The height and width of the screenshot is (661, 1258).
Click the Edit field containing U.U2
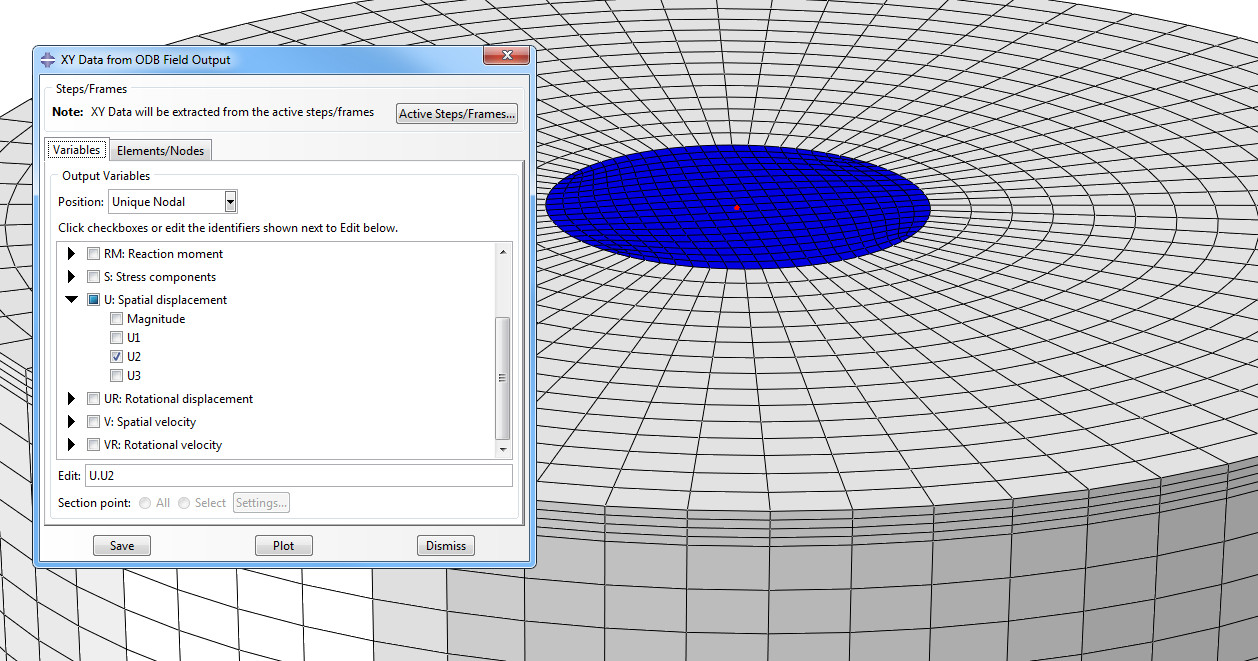(x=299, y=476)
